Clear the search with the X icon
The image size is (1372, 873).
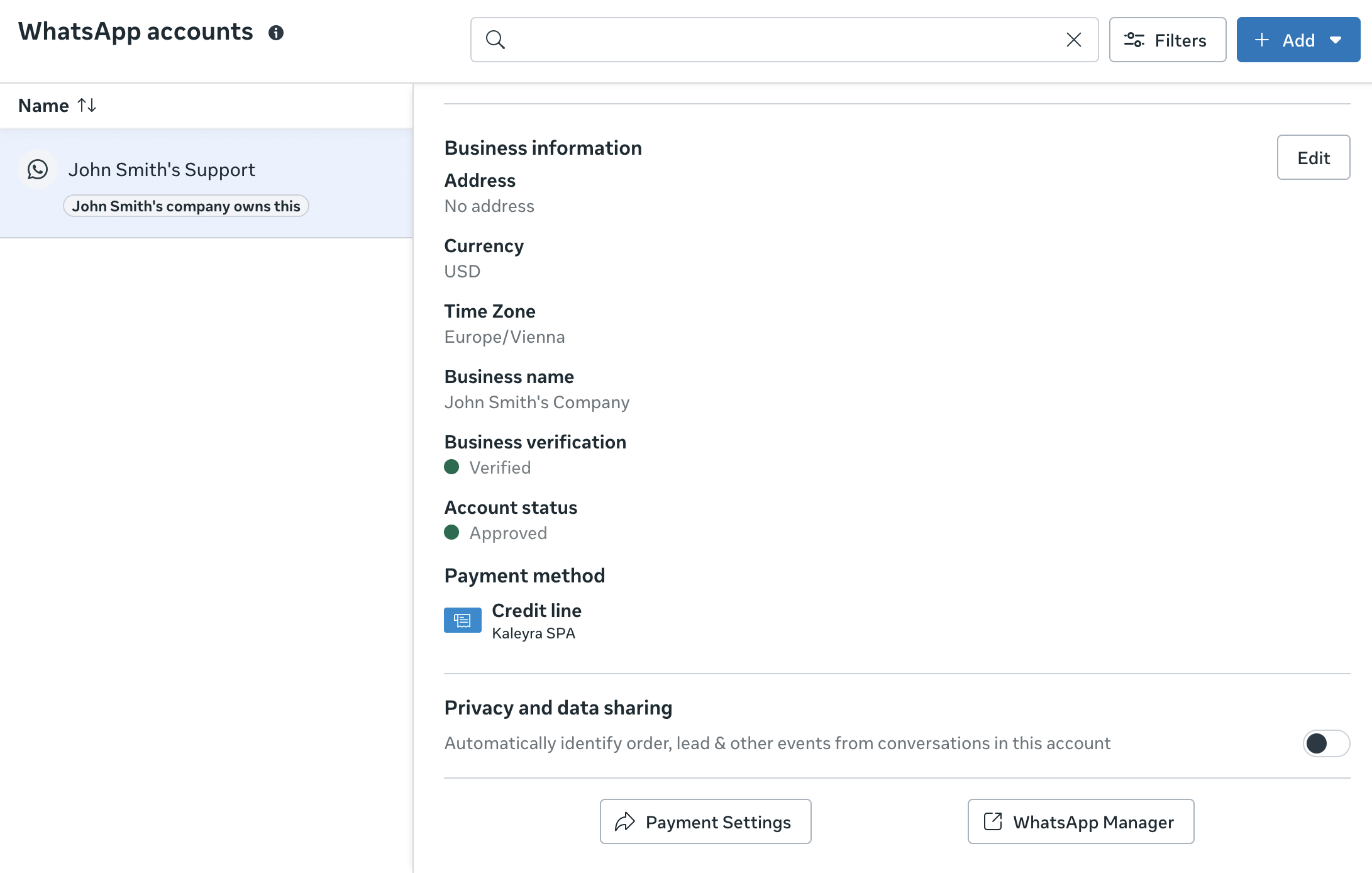[1074, 40]
